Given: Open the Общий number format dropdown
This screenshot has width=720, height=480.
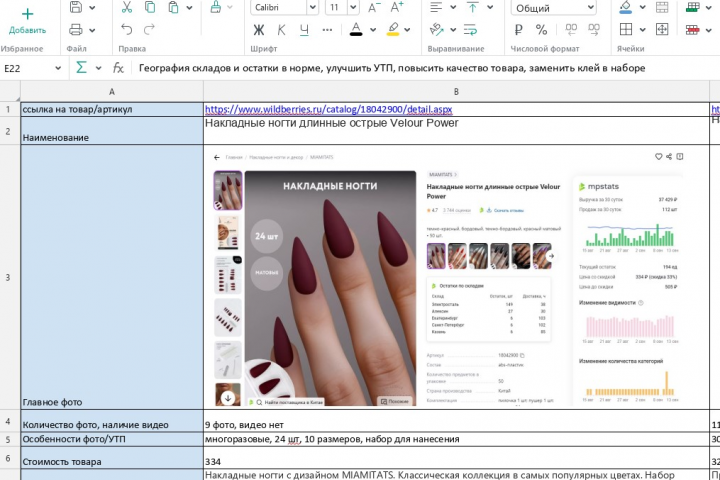Looking at the screenshot, I should tap(591, 7).
